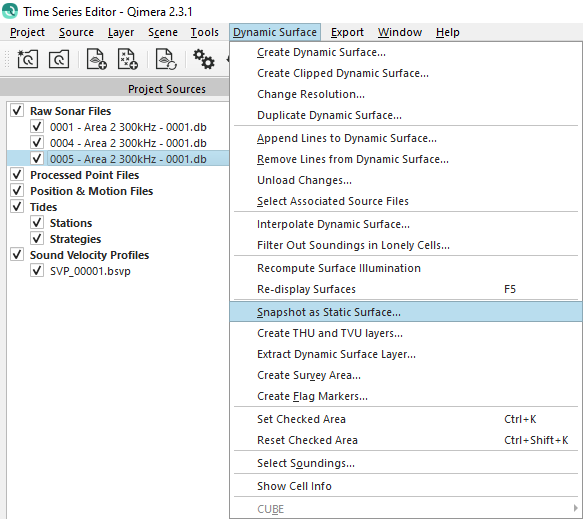Open the processing settings gears icon
This screenshot has height=519, width=583.
click(204, 59)
